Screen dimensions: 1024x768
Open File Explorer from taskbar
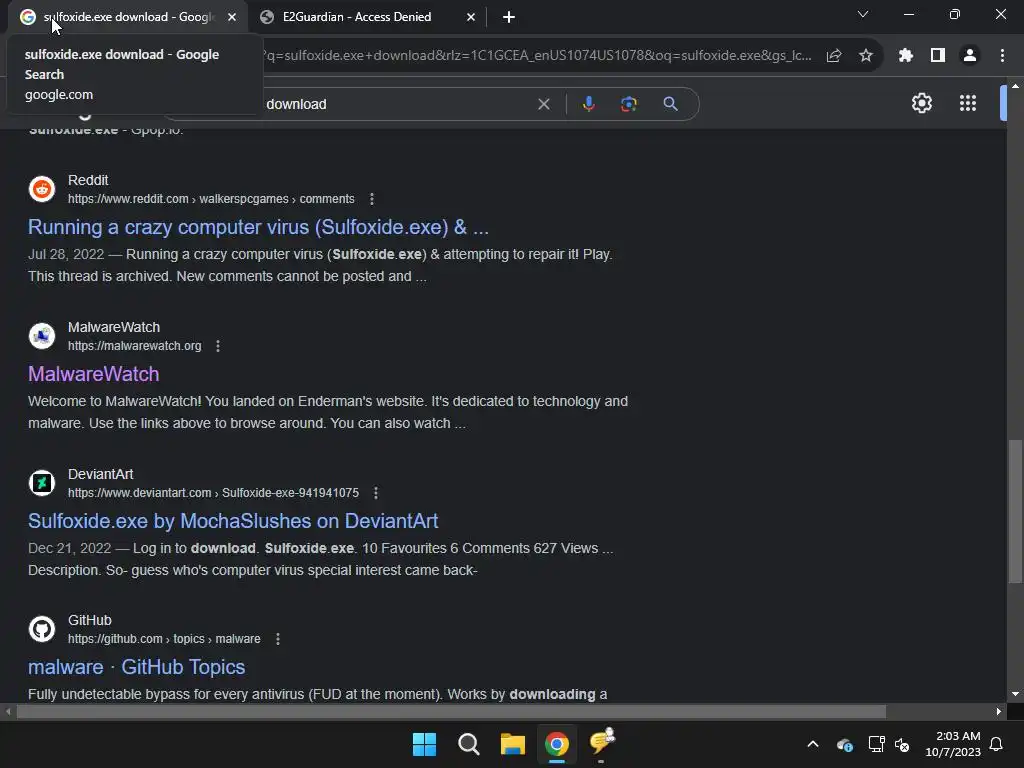pyautogui.click(x=513, y=744)
